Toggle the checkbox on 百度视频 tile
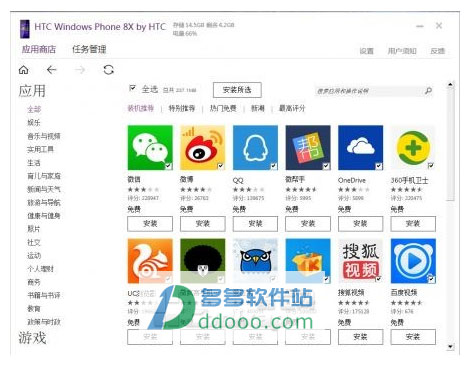The image size is (467, 370). 431,278
